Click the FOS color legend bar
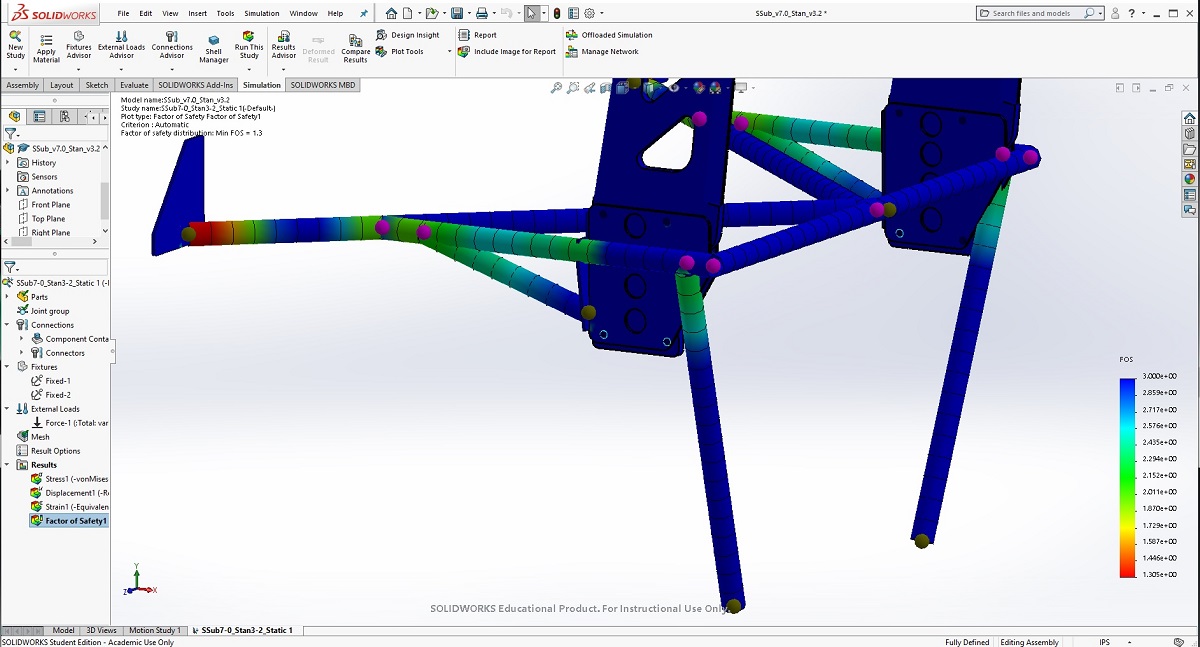 [1126, 477]
